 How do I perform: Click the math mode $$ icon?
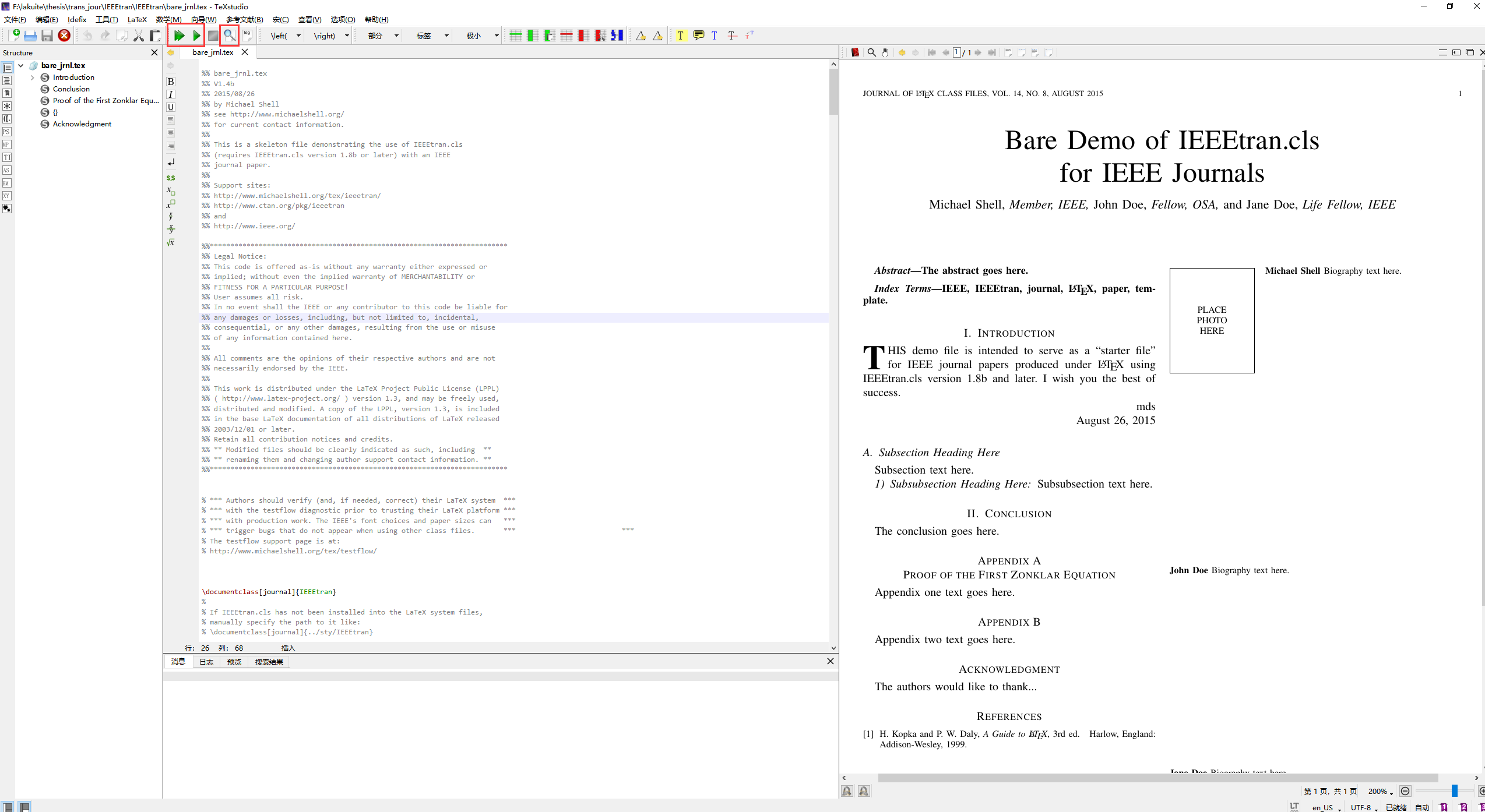click(x=171, y=178)
